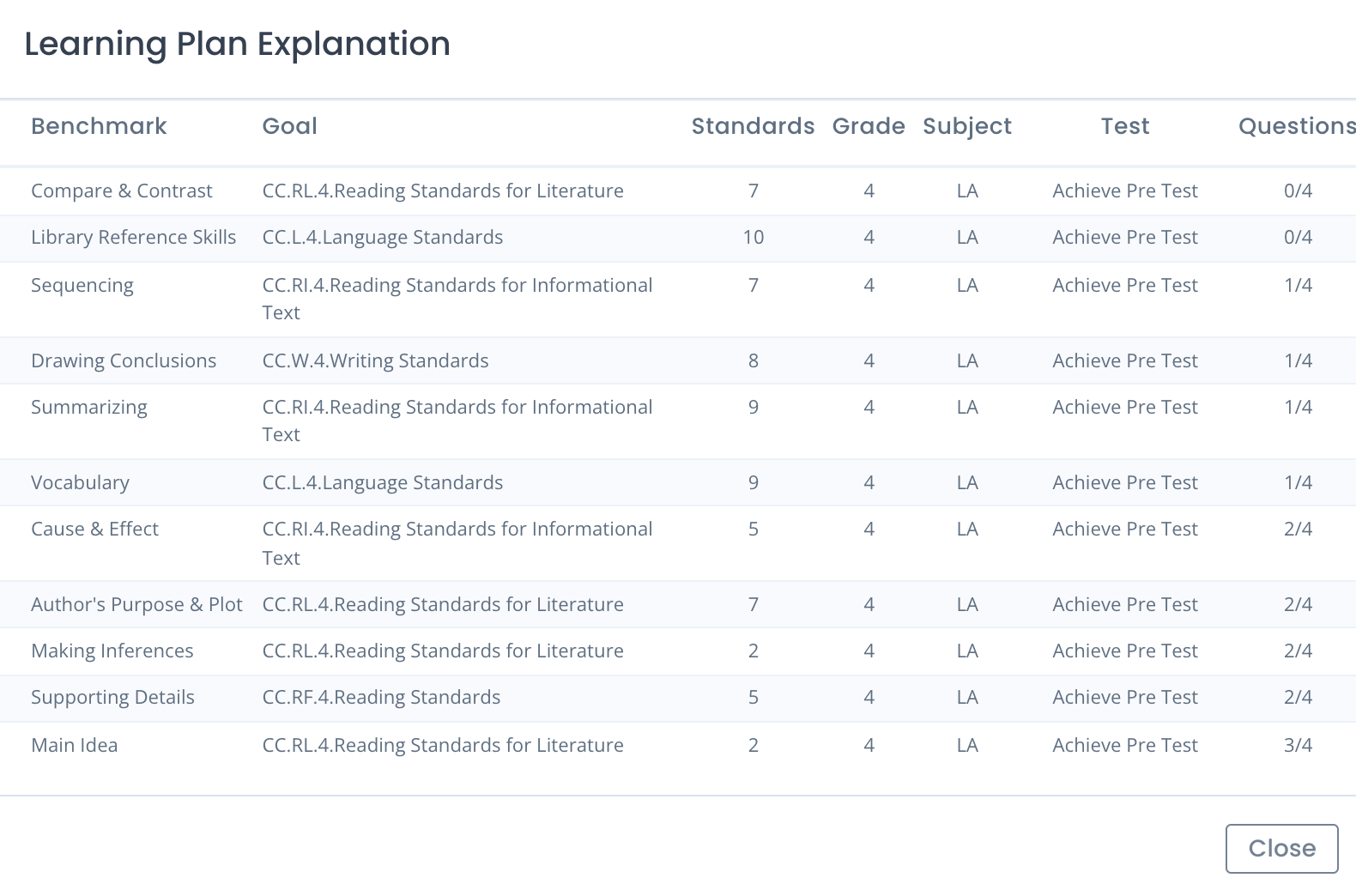Screen dimensions: 1356x896
Task: Select the Main Idea benchmark
Action: click(x=74, y=745)
